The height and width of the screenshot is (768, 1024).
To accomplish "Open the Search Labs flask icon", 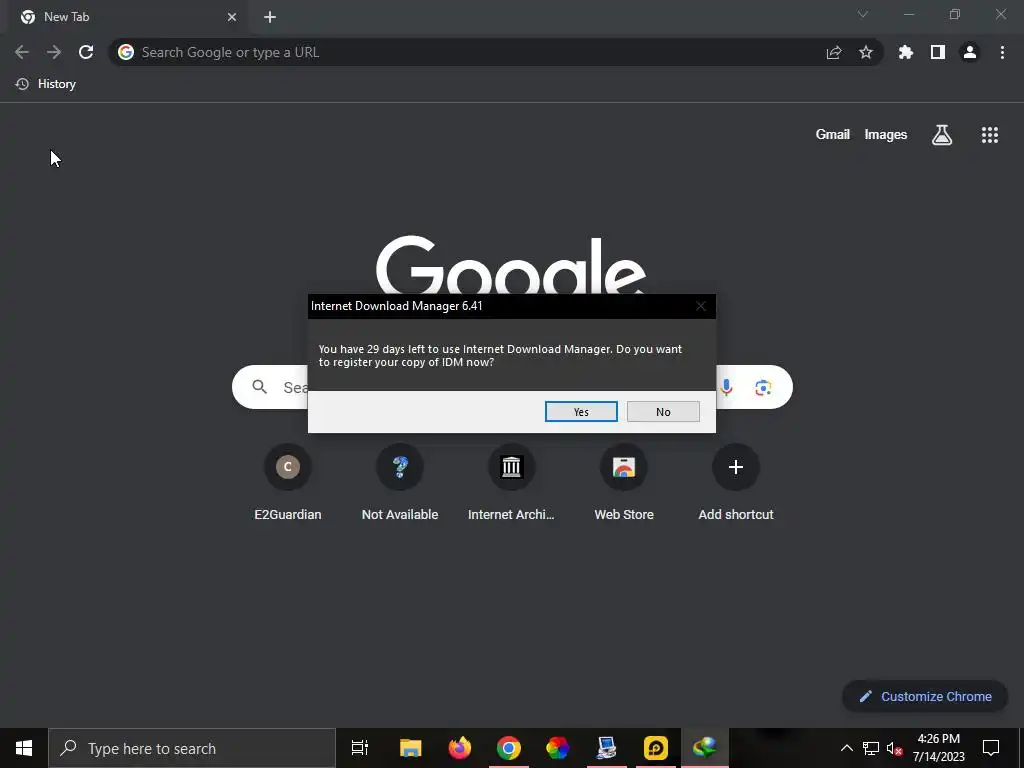I will point(942,135).
